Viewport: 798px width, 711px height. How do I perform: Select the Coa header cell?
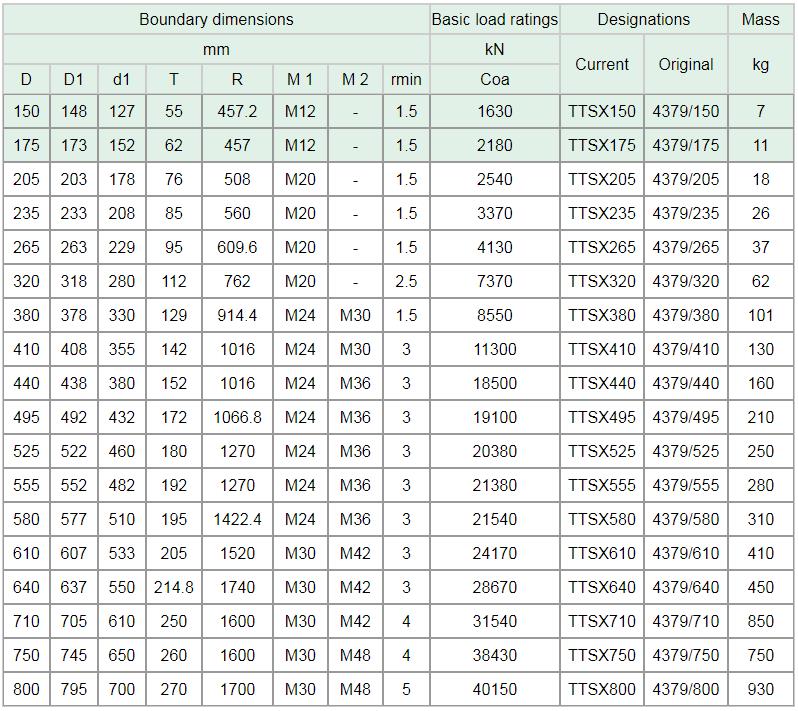pyautogui.click(x=494, y=79)
